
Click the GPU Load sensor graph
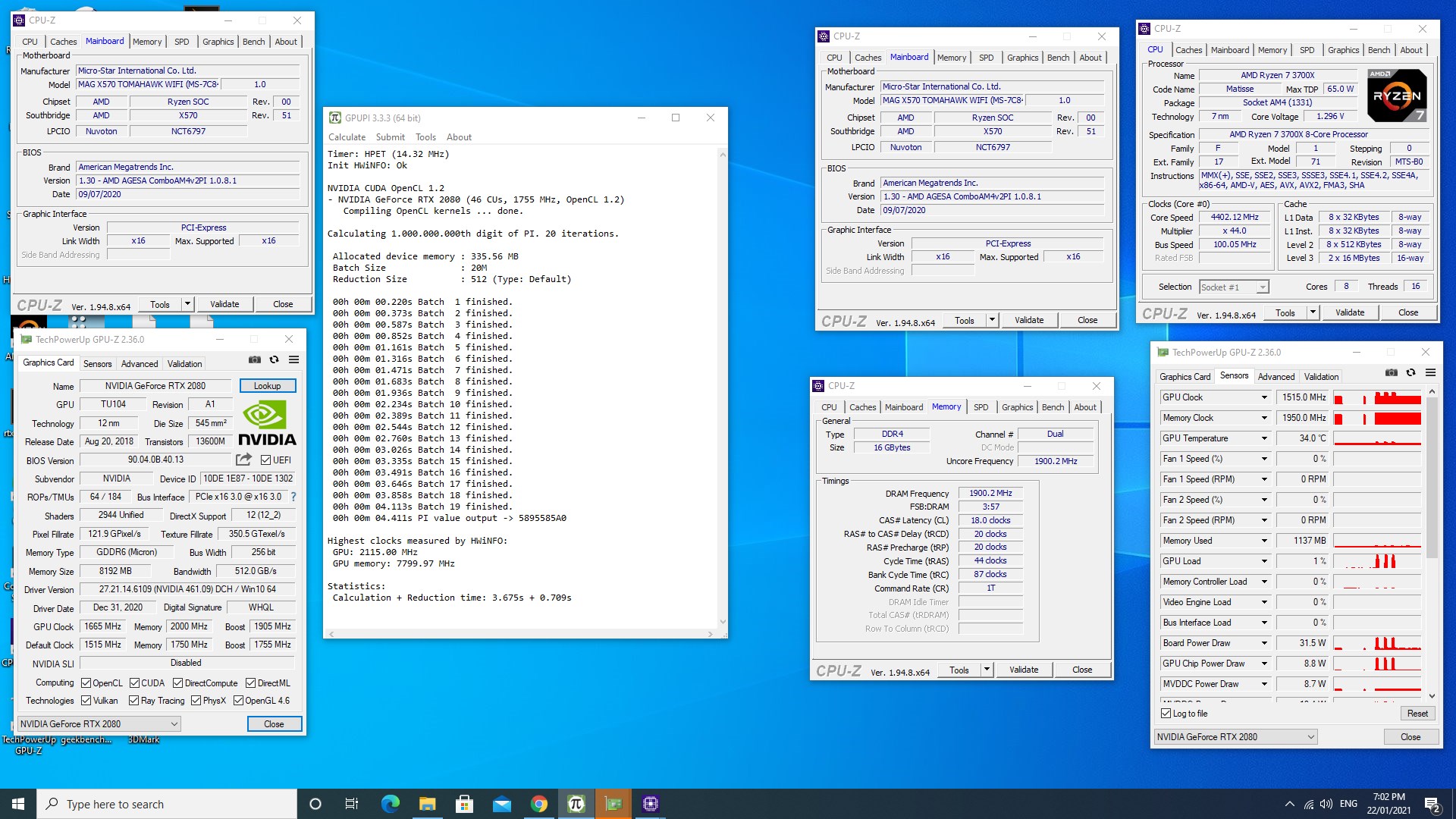[1377, 561]
